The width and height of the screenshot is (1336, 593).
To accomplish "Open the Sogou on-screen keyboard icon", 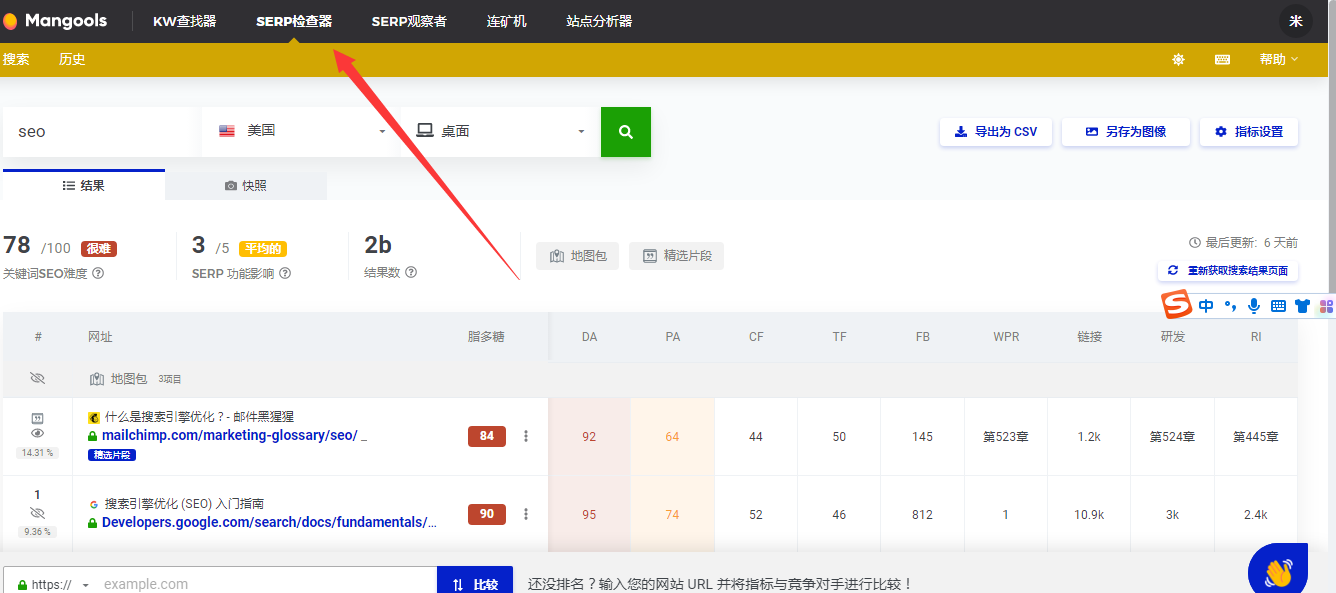I will pos(1278,305).
